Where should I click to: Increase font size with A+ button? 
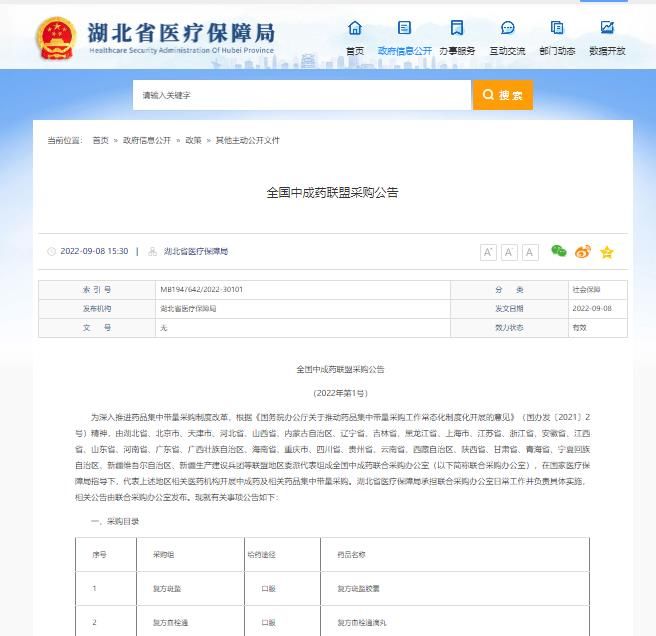click(x=488, y=252)
